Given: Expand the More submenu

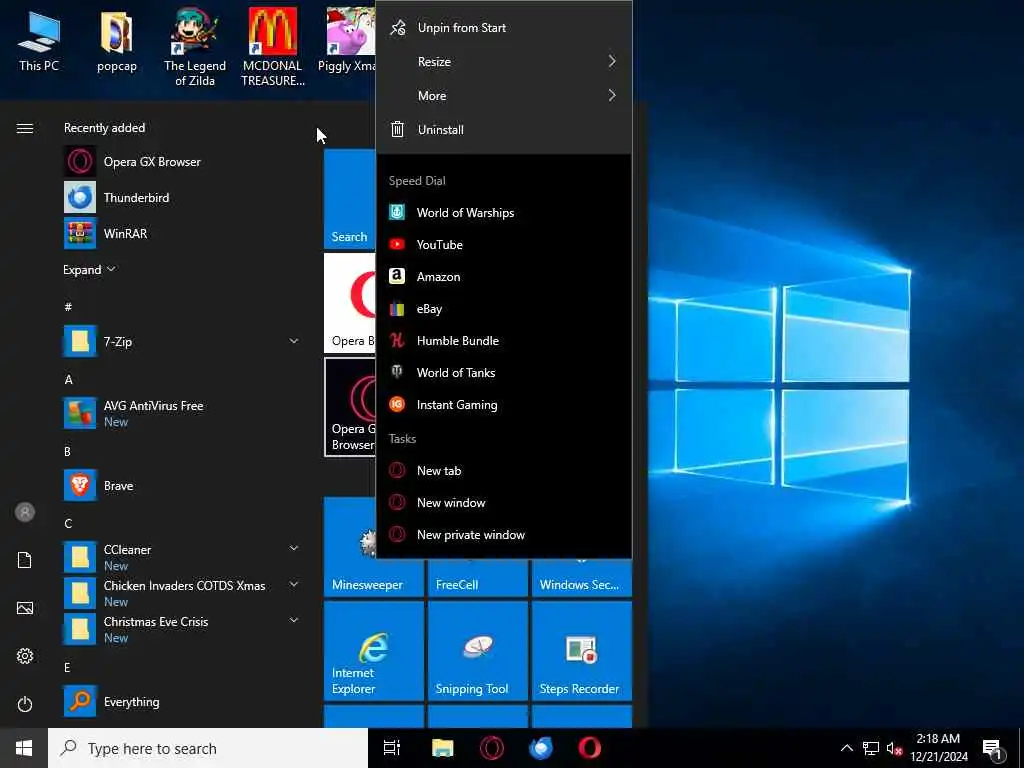Looking at the screenshot, I should click(x=504, y=95).
